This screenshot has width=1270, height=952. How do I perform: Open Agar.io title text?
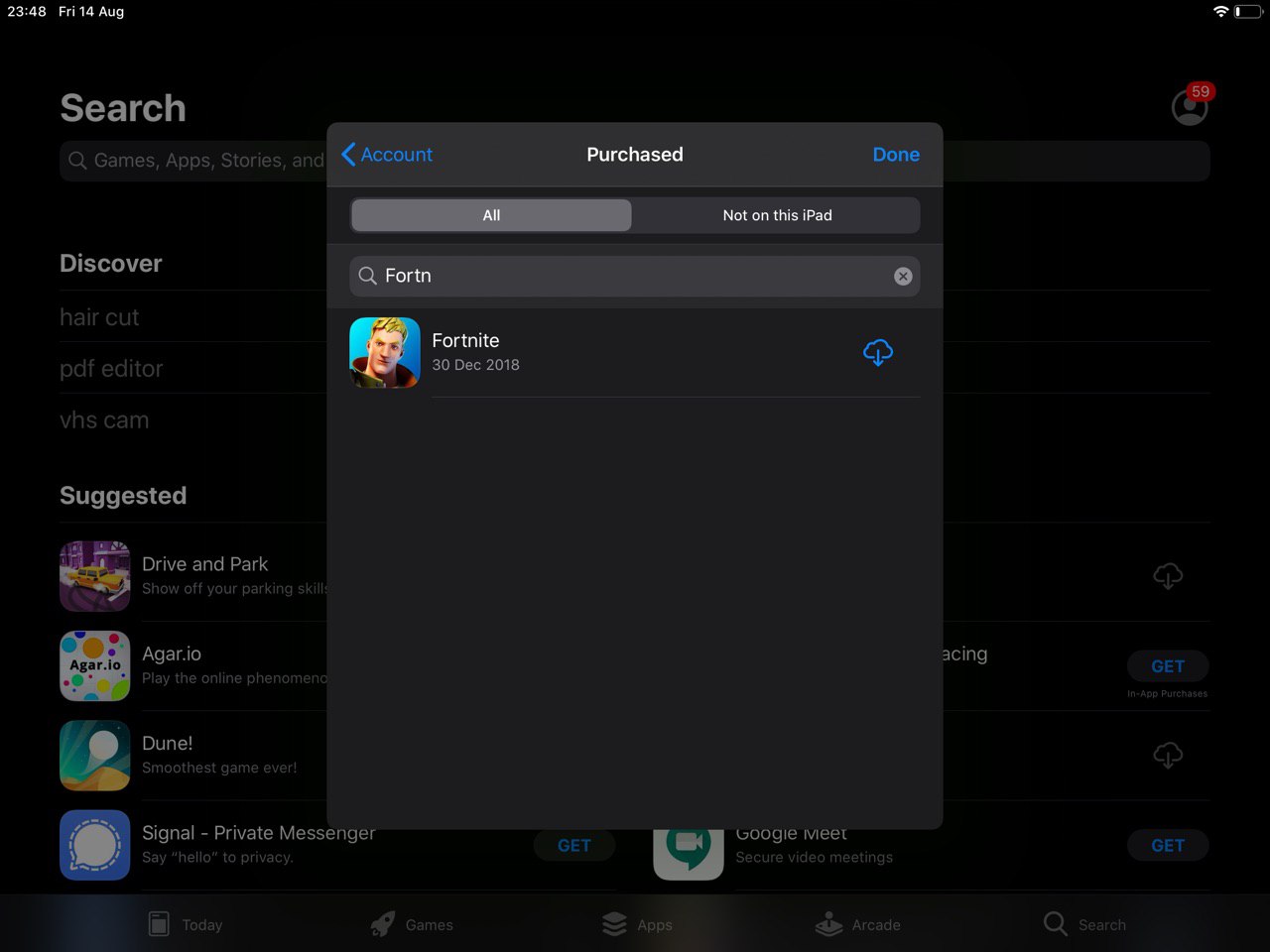coord(172,654)
